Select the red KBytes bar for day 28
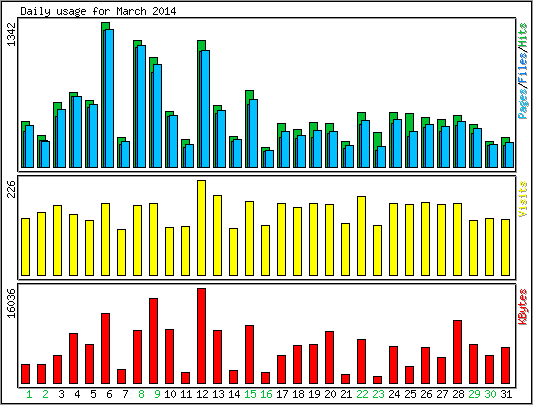 tap(458, 352)
